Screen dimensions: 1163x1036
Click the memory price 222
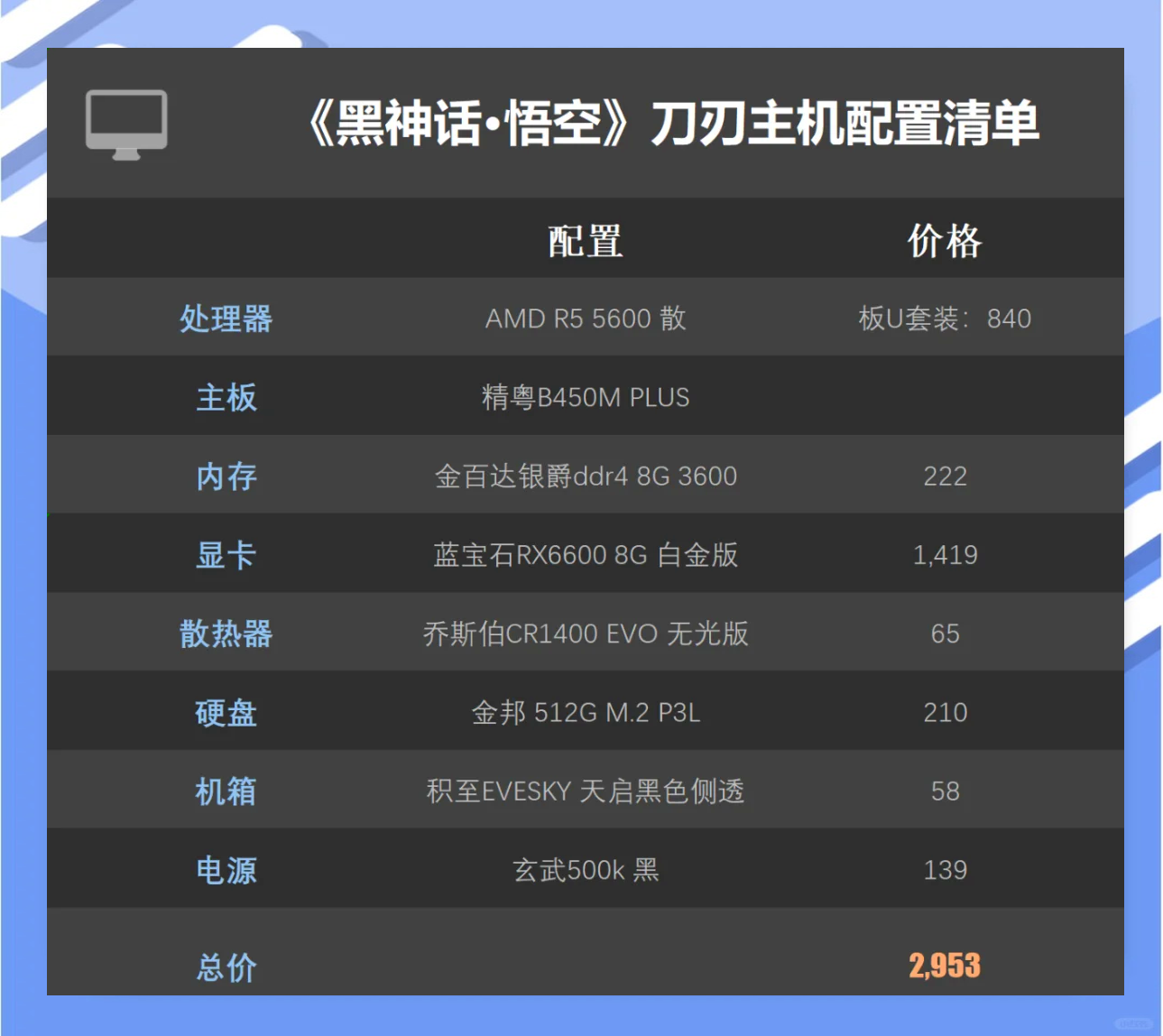(x=945, y=476)
